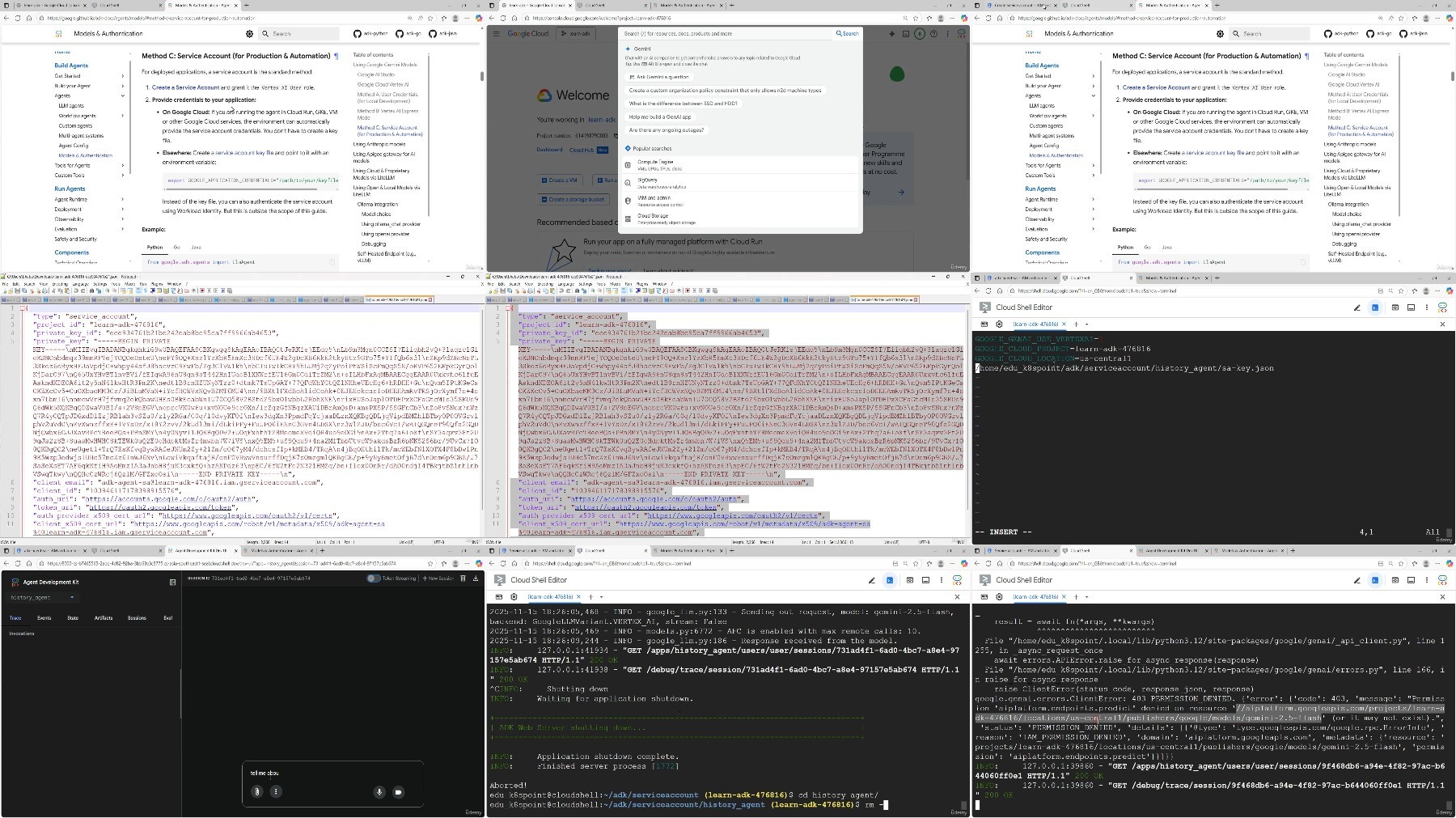Image resolution: width=1456 pixels, height=818 pixels.
Task: Open tab dropdown arrow in 'Aborted!' Cloud Shell window
Action: click(601, 597)
